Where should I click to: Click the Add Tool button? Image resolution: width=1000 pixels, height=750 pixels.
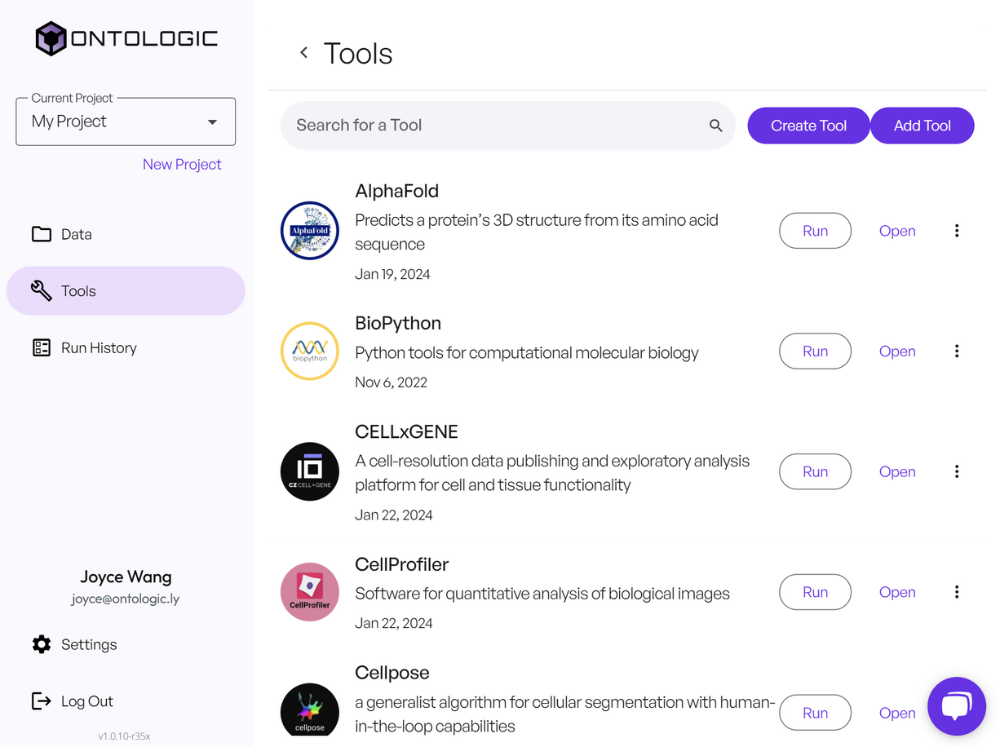click(x=921, y=125)
